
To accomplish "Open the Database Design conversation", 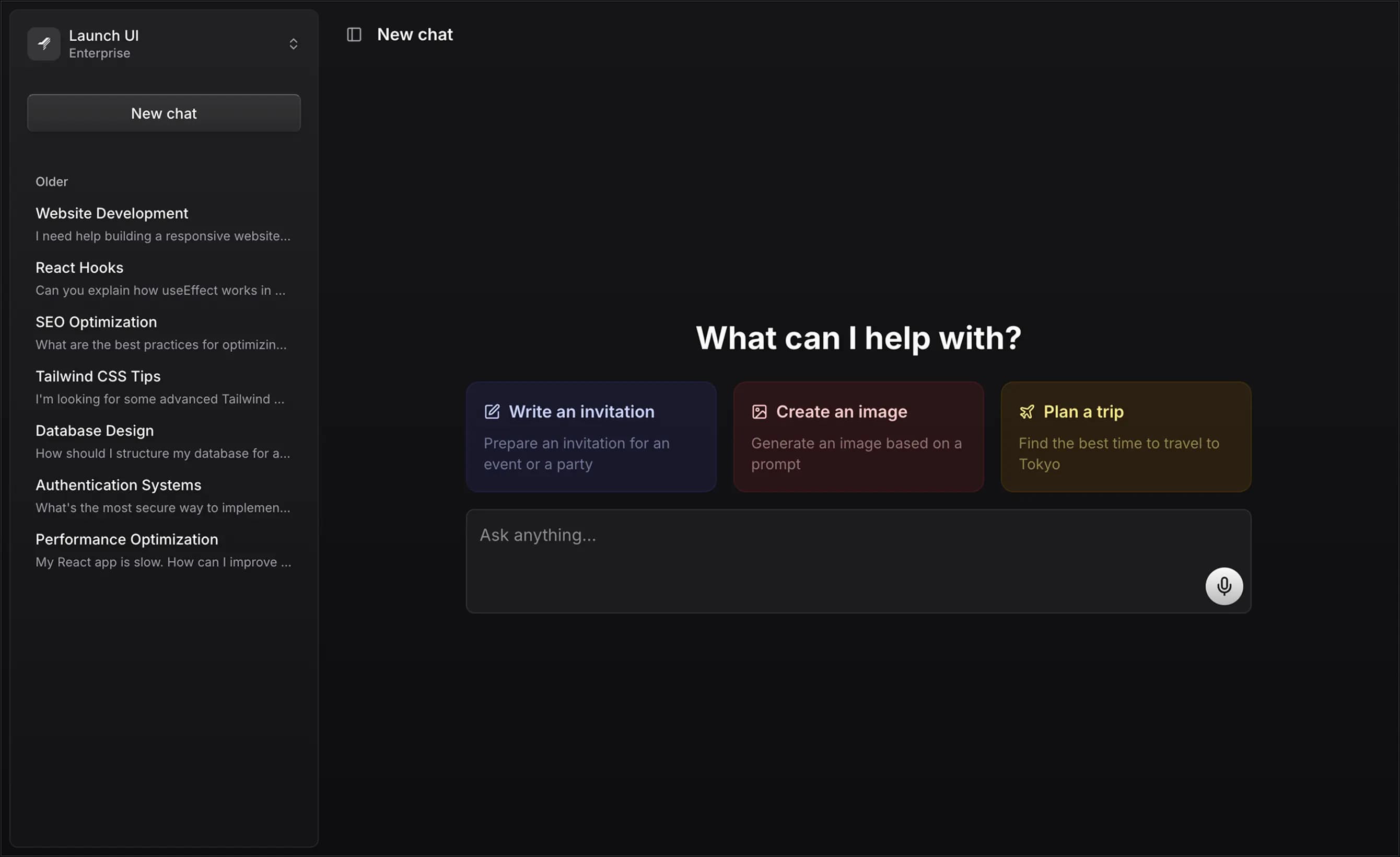I will (x=164, y=442).
